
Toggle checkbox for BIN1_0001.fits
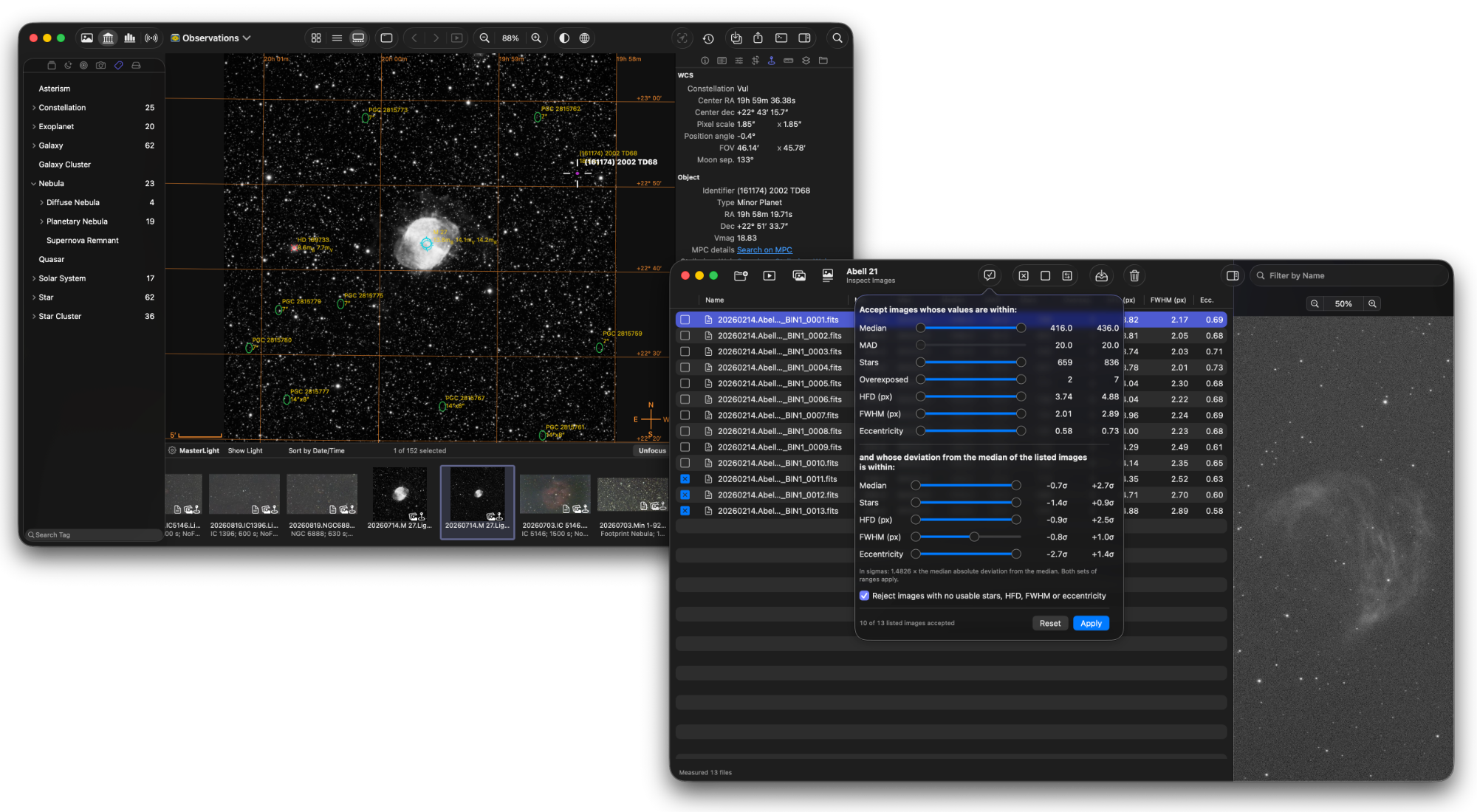(685, 320)
